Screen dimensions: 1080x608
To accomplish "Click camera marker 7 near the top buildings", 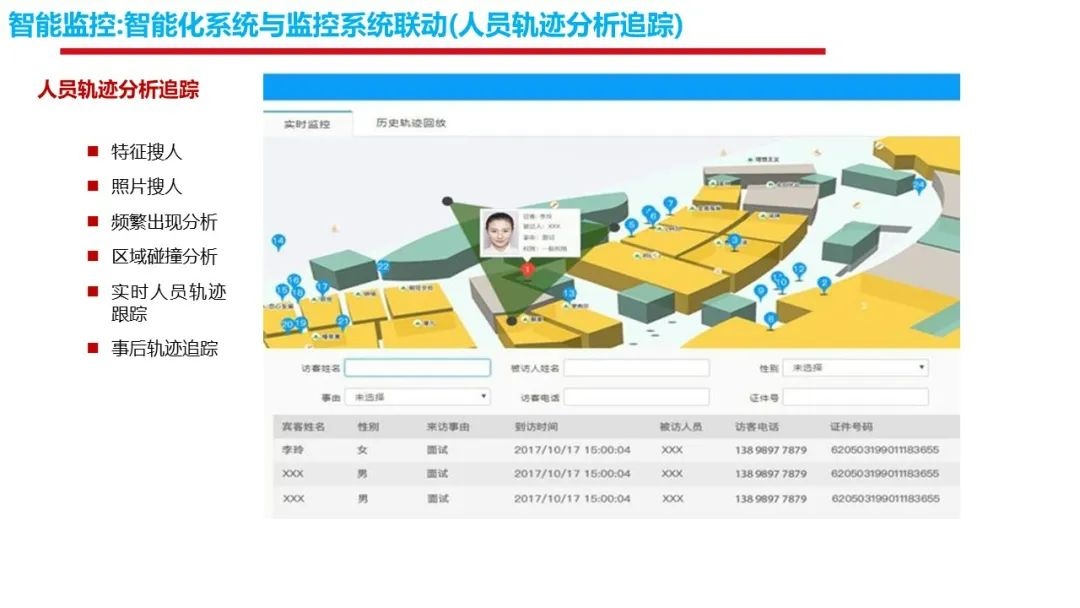I will (x=670, y=202).
